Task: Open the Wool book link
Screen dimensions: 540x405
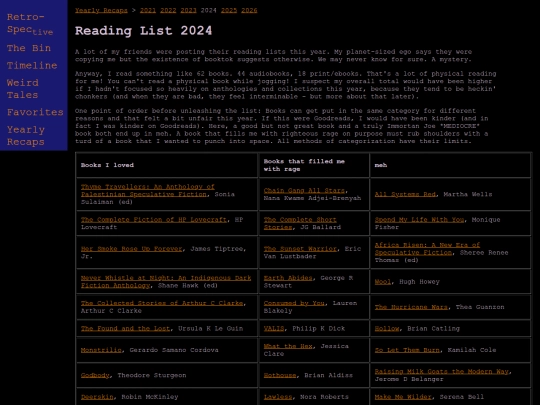Action: click(383, 282)
